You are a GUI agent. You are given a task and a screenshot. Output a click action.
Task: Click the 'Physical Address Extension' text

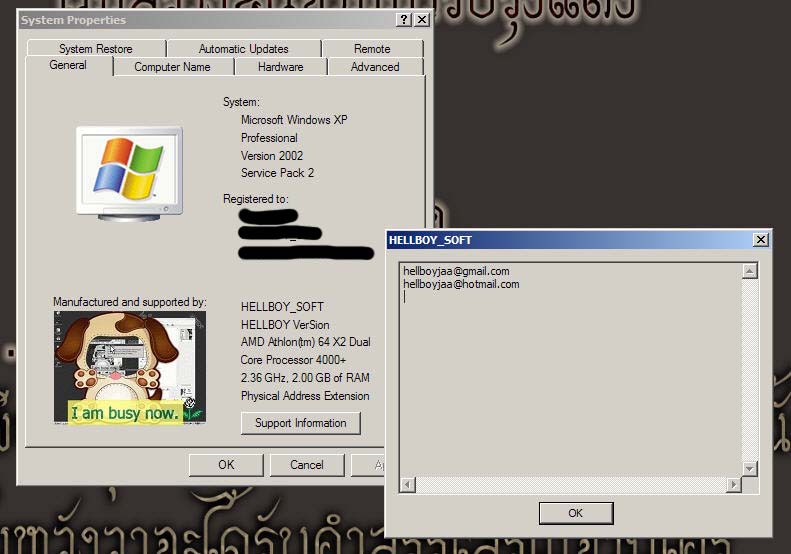click(x=305, y=396)
